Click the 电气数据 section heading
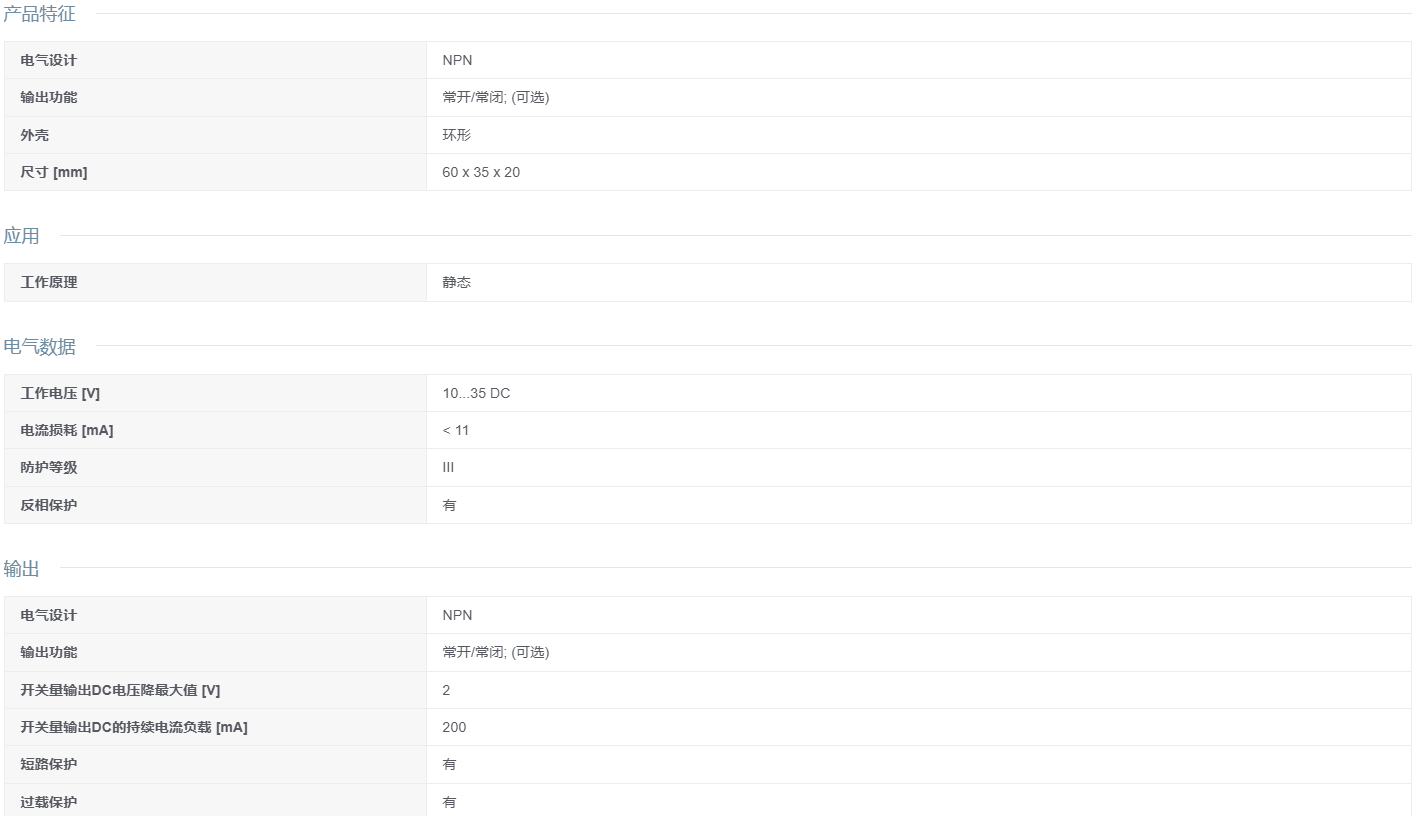1421x816 pixels. (39, 347)
